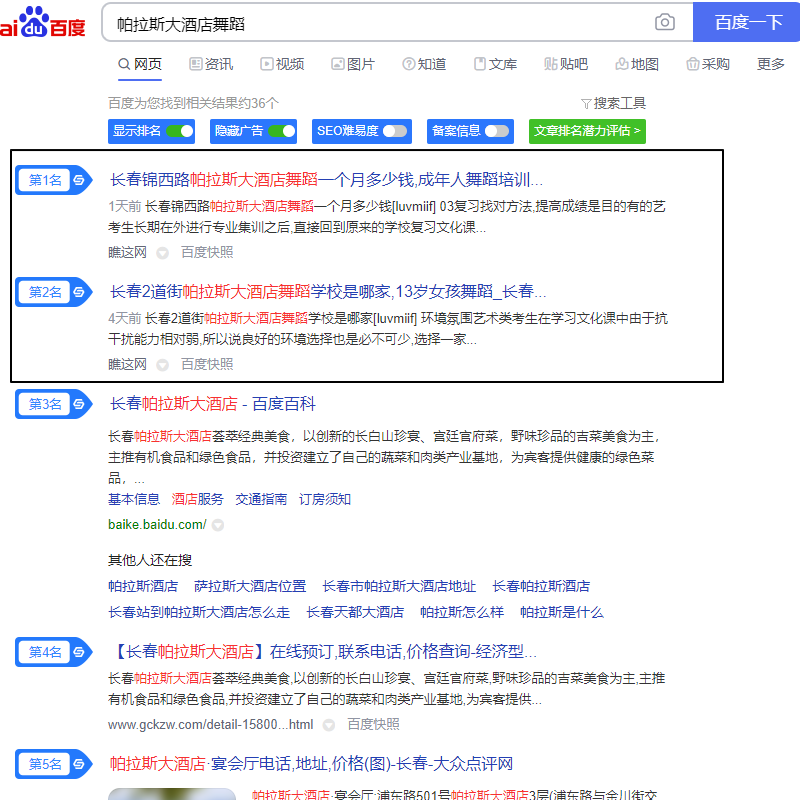
Task: Click the funnel icon beside 搜索工具
Action: pyautogui.click(x=586, y=104)
